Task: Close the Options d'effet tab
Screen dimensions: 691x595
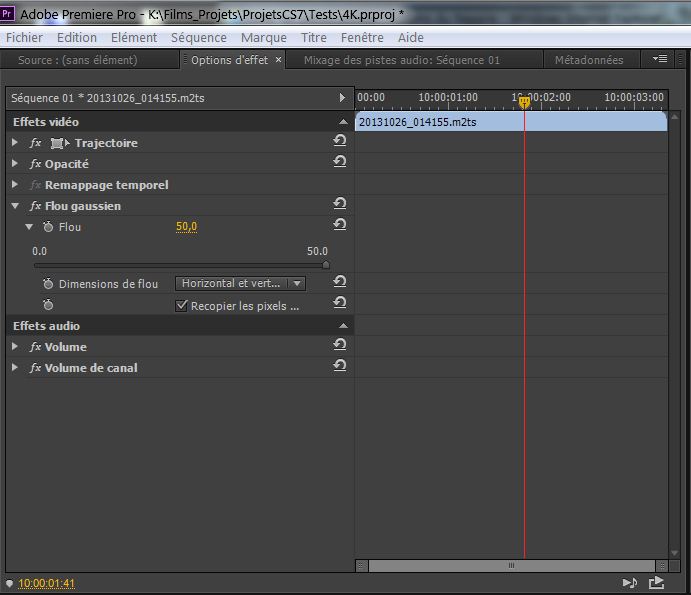Action: pyautogui.click(x=279, y=60)
